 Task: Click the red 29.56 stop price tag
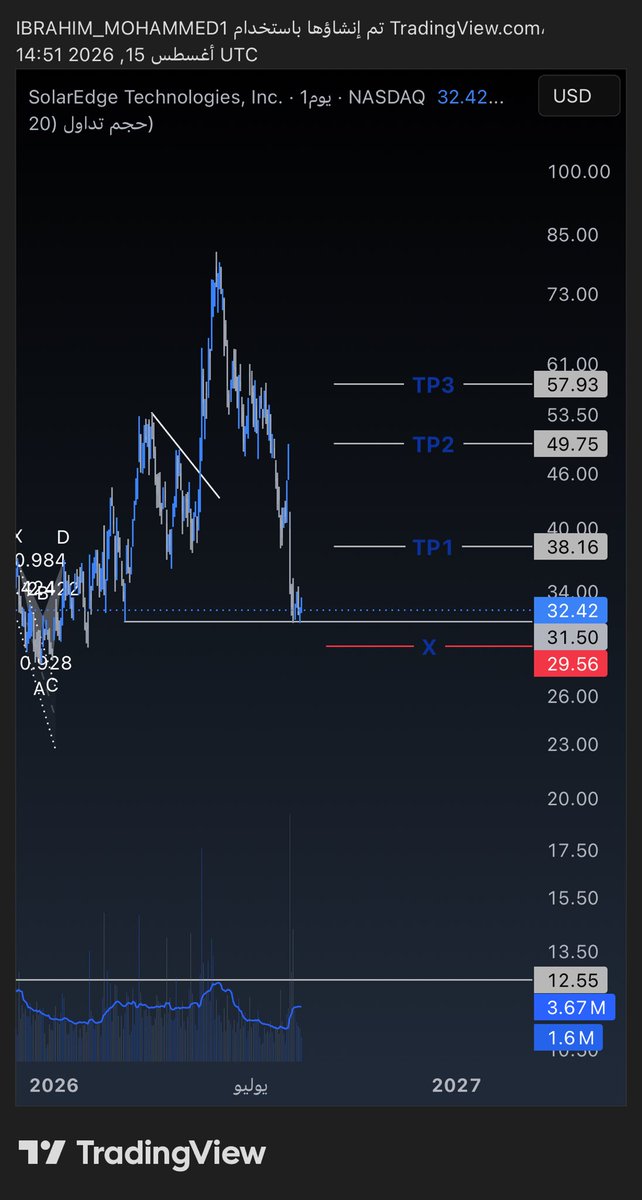571,665
